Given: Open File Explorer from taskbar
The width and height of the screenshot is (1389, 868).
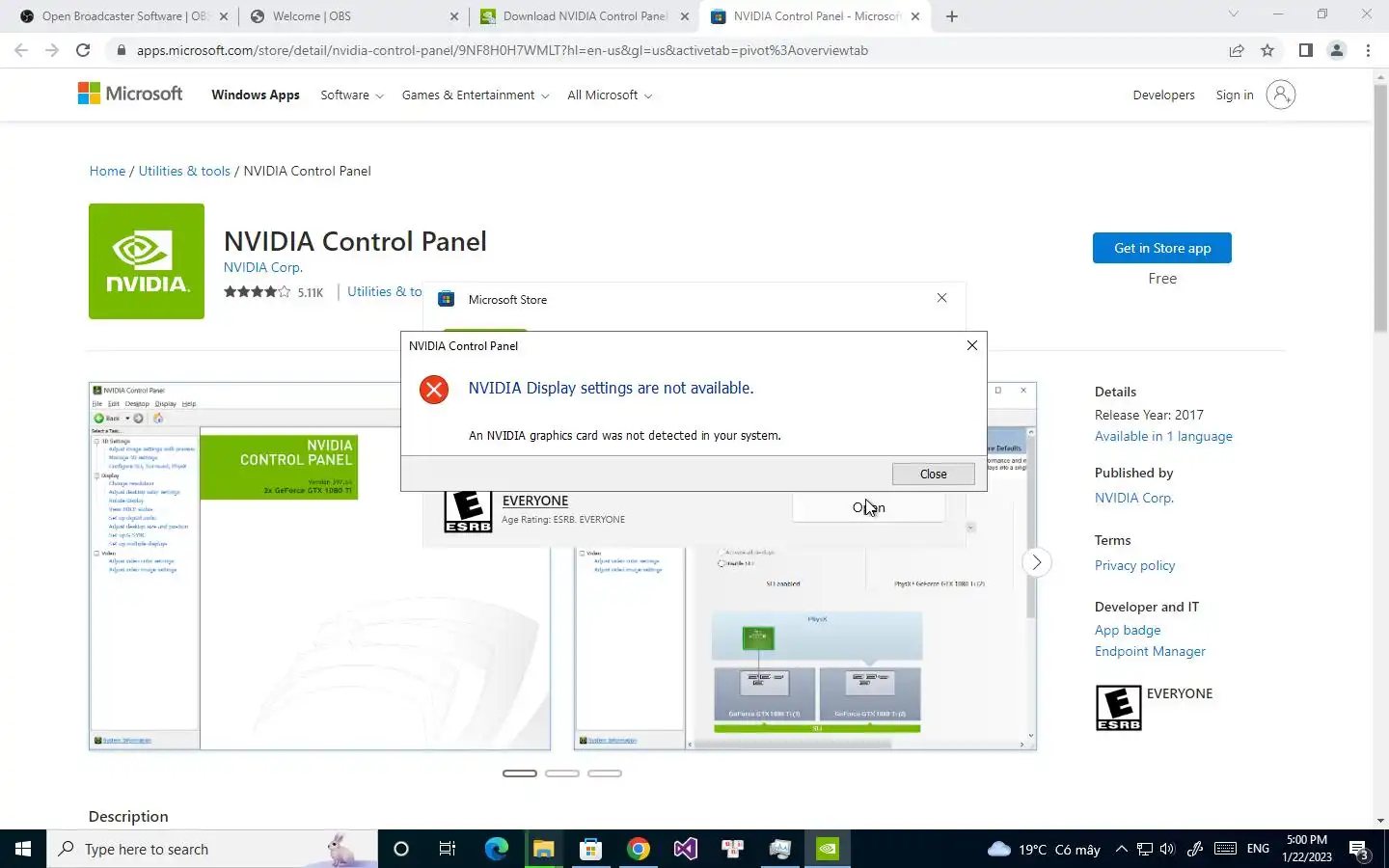Looking at the screenshot, I should [543, 849].
